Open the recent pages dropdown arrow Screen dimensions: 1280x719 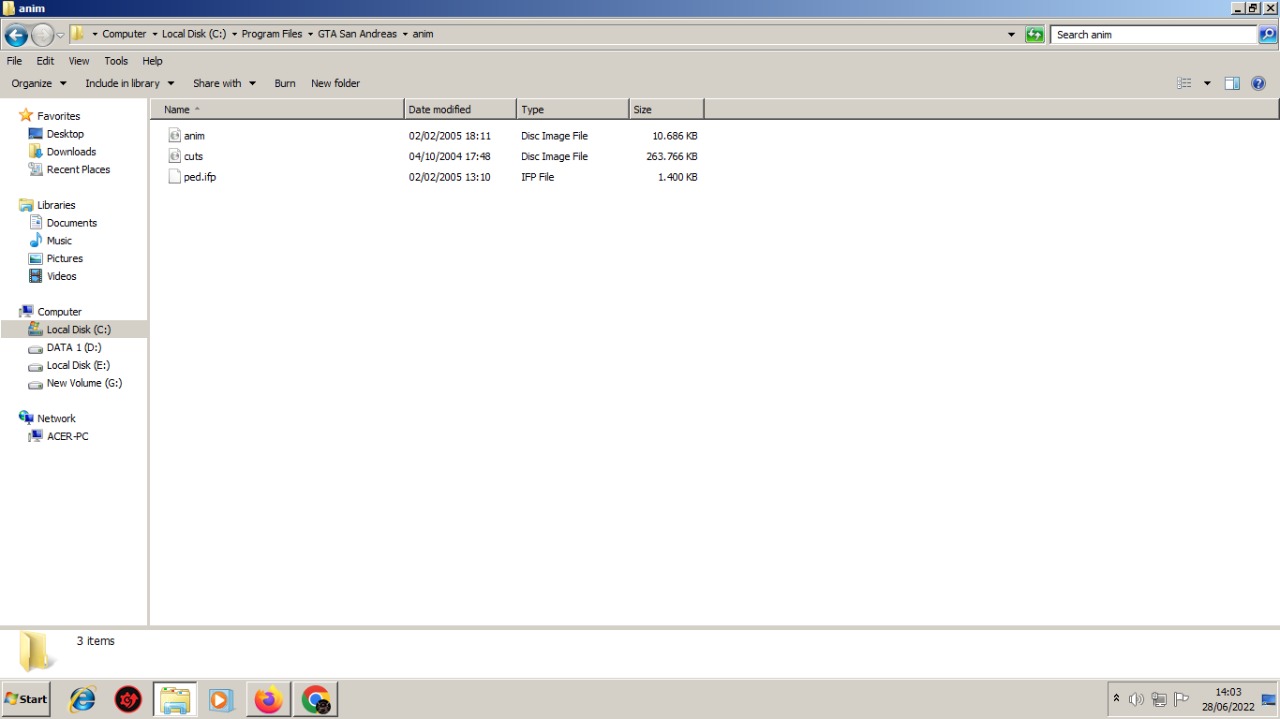(x=61, y=35)
